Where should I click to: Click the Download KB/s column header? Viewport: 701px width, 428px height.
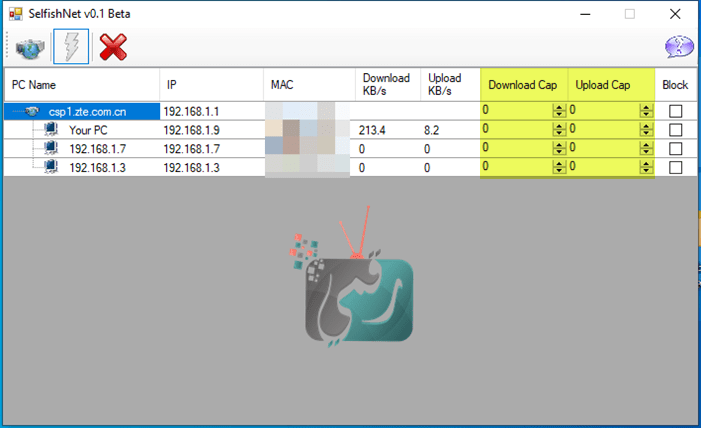(388, 85)
